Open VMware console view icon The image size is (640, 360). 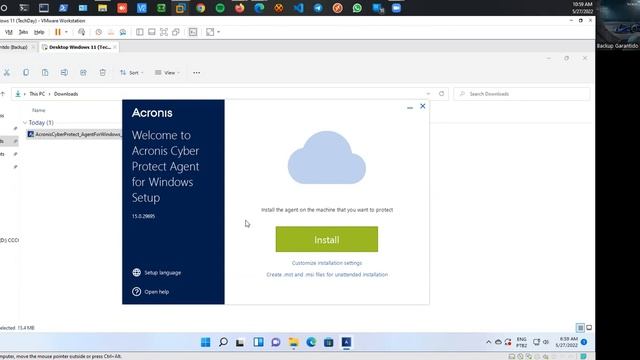[193, 32]
